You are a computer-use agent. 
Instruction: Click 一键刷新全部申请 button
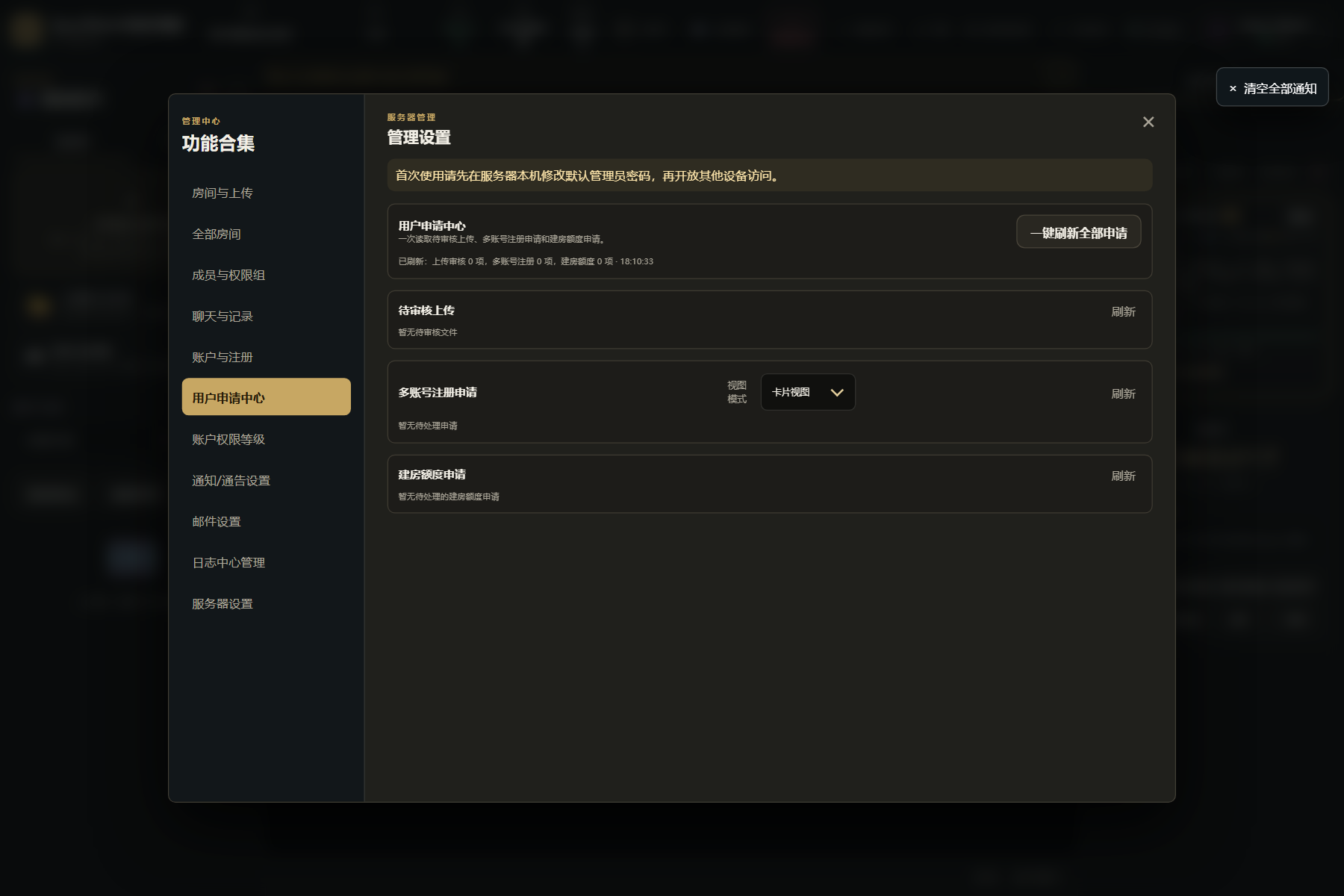coord(1078,232)
